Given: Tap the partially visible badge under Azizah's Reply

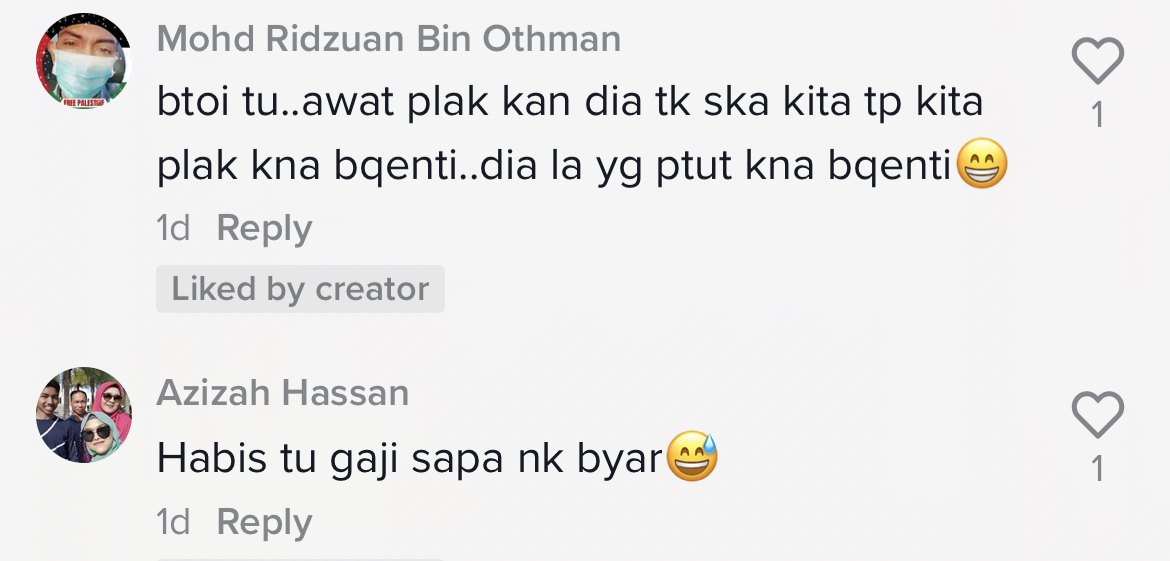Looking at the screenshot, I should point(300,557).
